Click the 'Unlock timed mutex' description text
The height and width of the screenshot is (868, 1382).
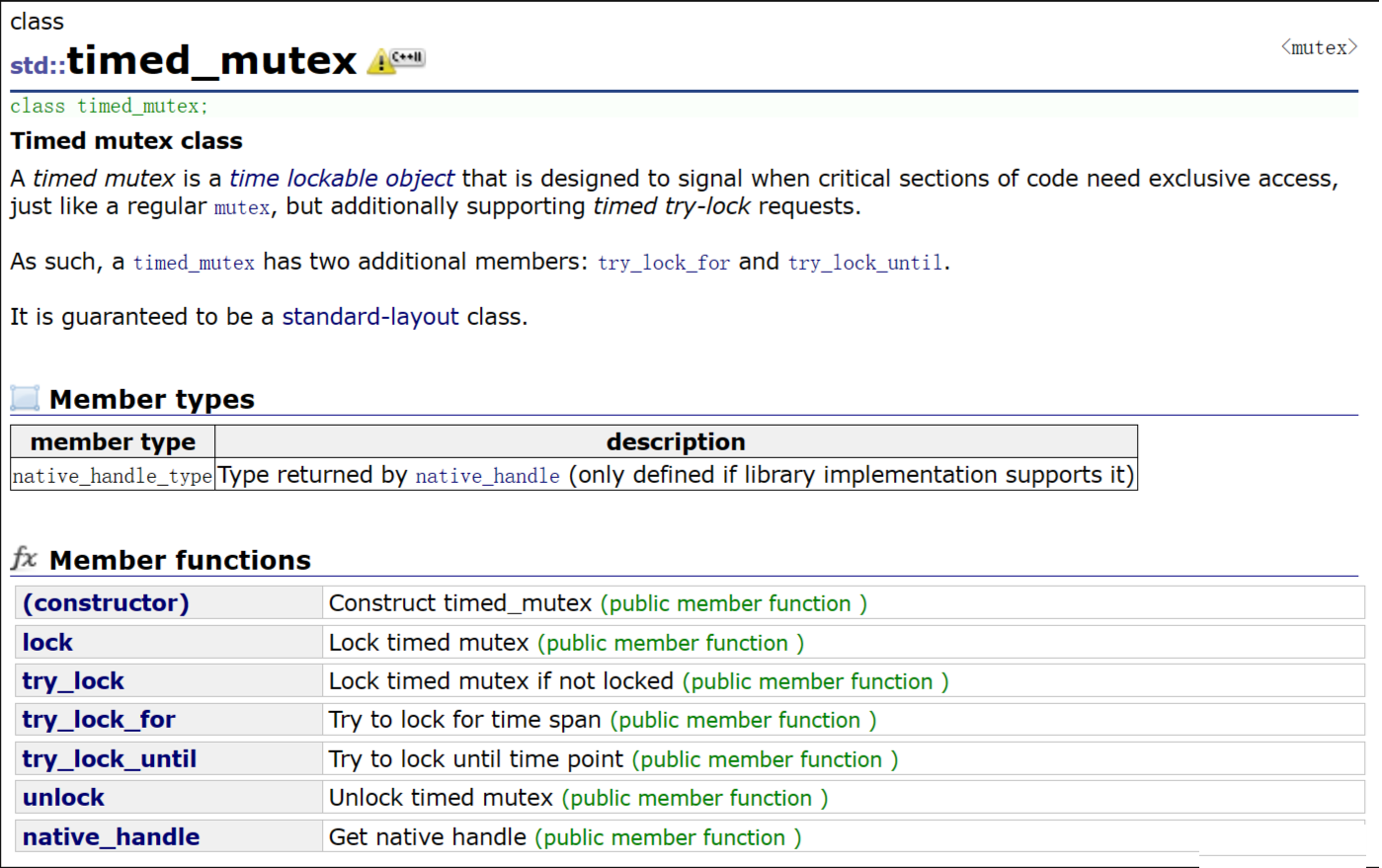point(441,798)
